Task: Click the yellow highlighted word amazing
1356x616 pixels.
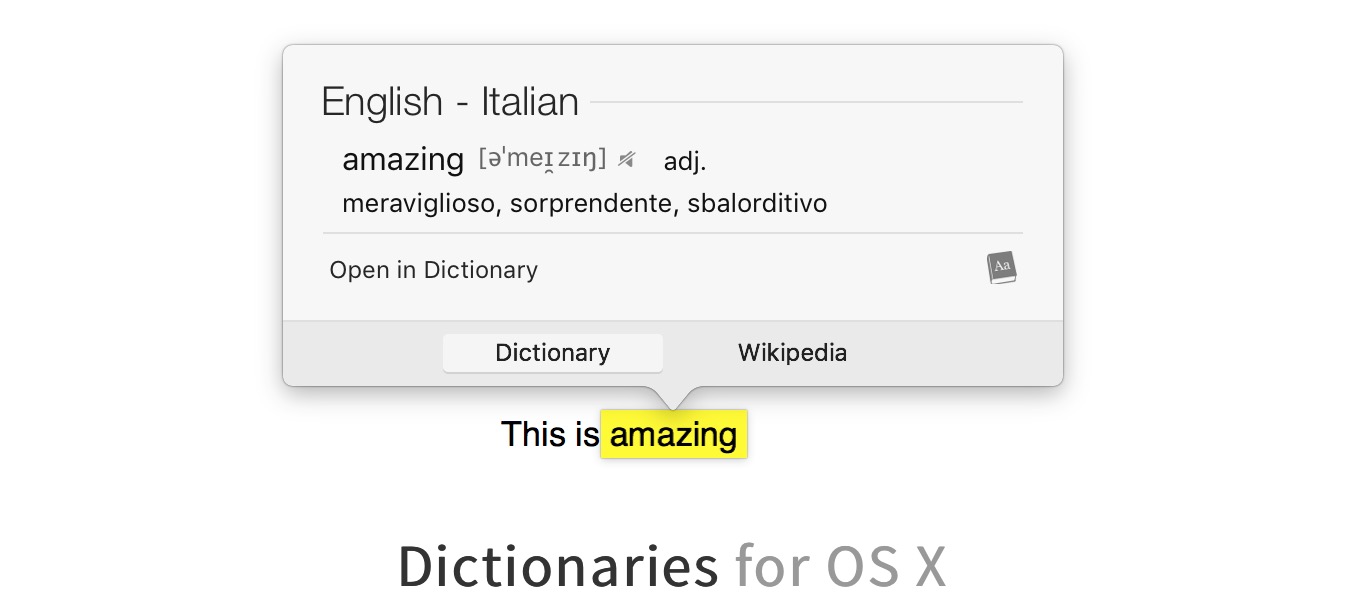Action: coord(673,434)
